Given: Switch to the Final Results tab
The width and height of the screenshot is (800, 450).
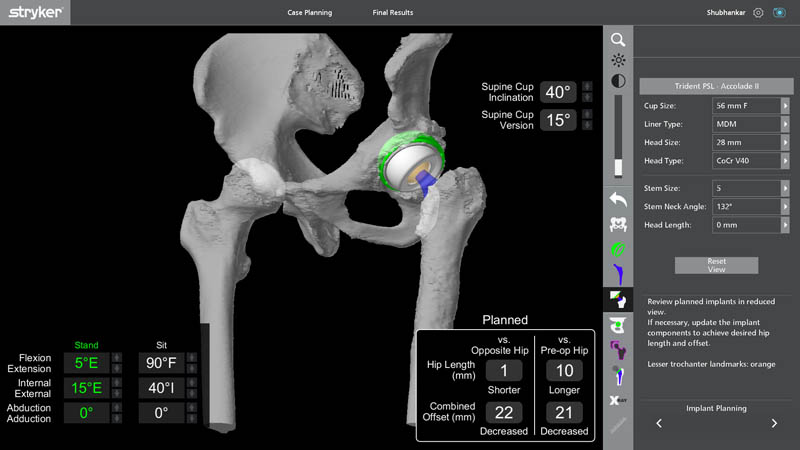Looking at the screenshot, I should coord(393,12).
